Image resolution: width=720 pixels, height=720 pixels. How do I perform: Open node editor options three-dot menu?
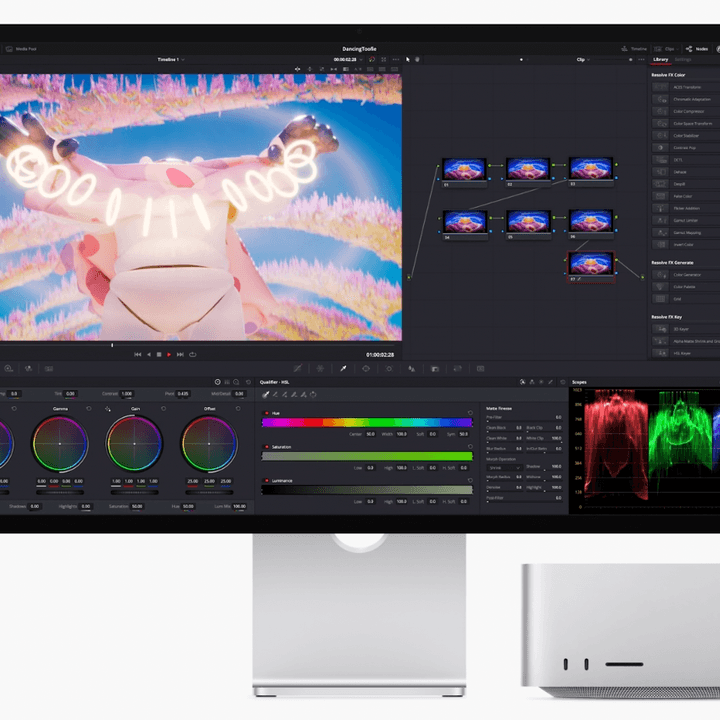(641, 60)
